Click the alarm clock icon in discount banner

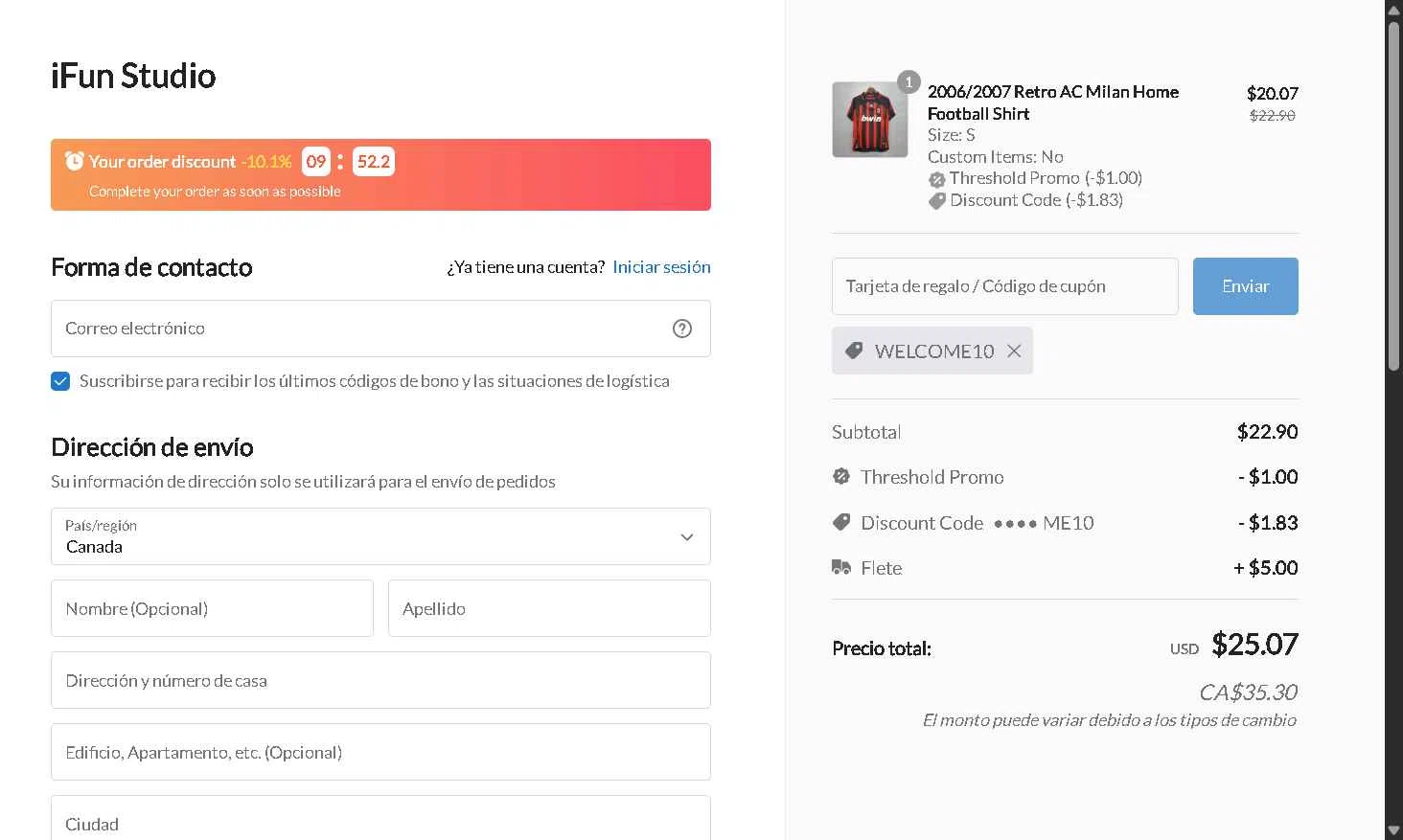point(74,161)
